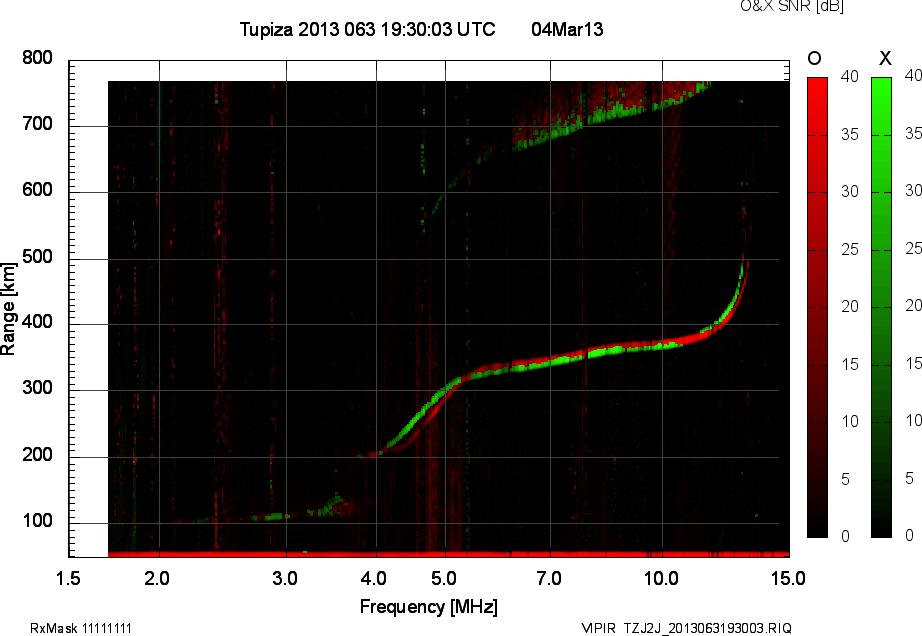
Task: Click the "5" label on green X colorbar
Action: (909, 478)
